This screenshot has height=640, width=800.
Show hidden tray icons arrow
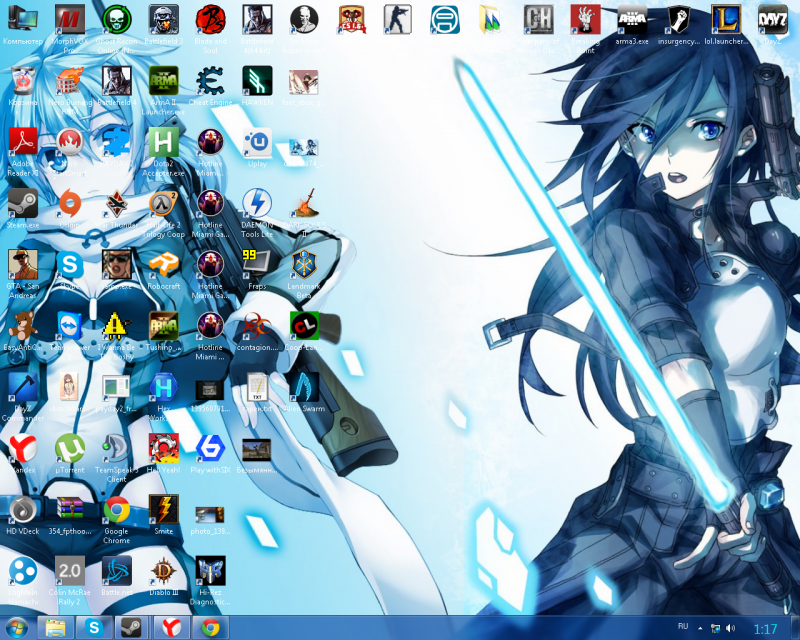coord(701,628)
